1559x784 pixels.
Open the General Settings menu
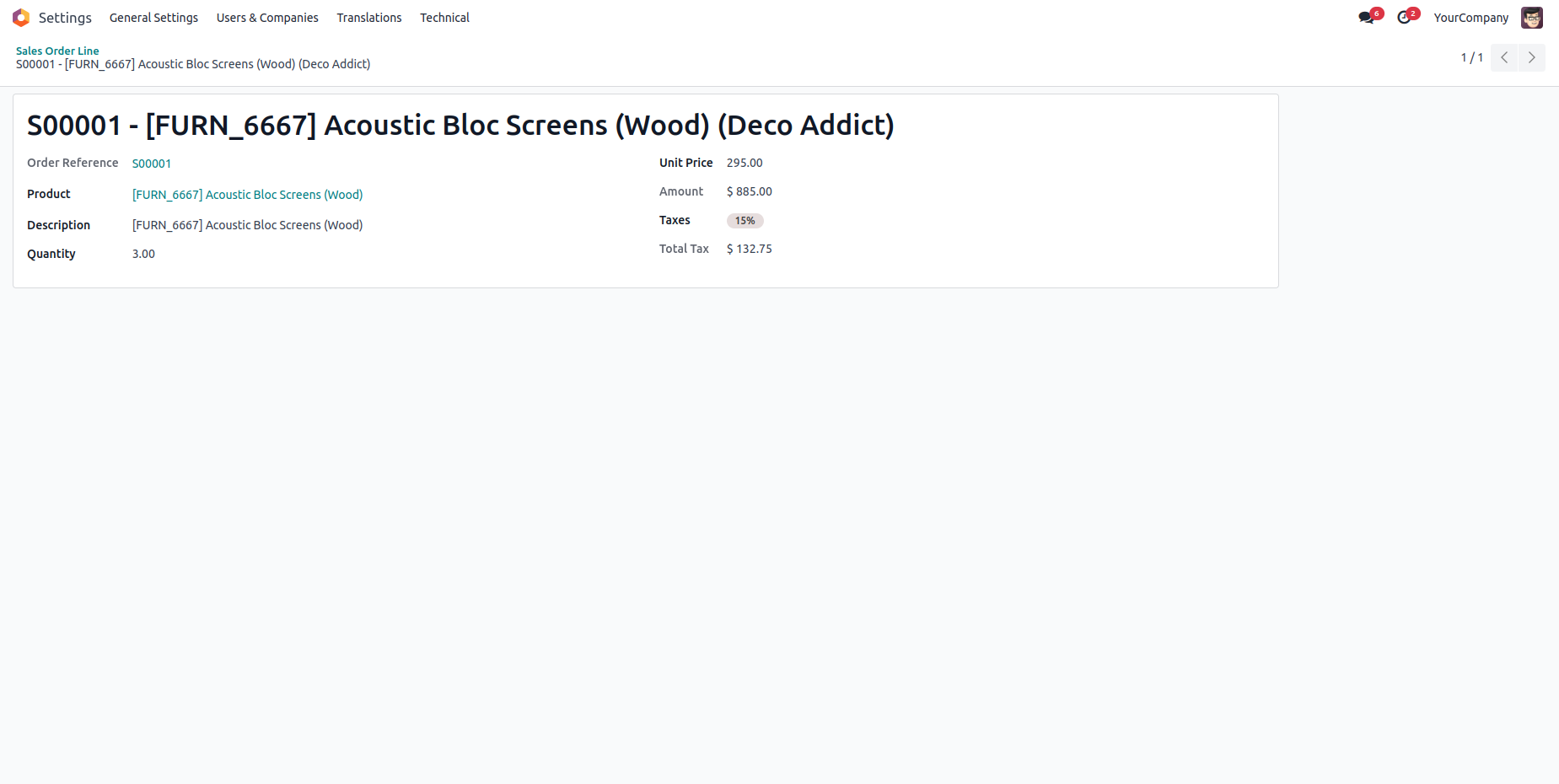[153, 18]
